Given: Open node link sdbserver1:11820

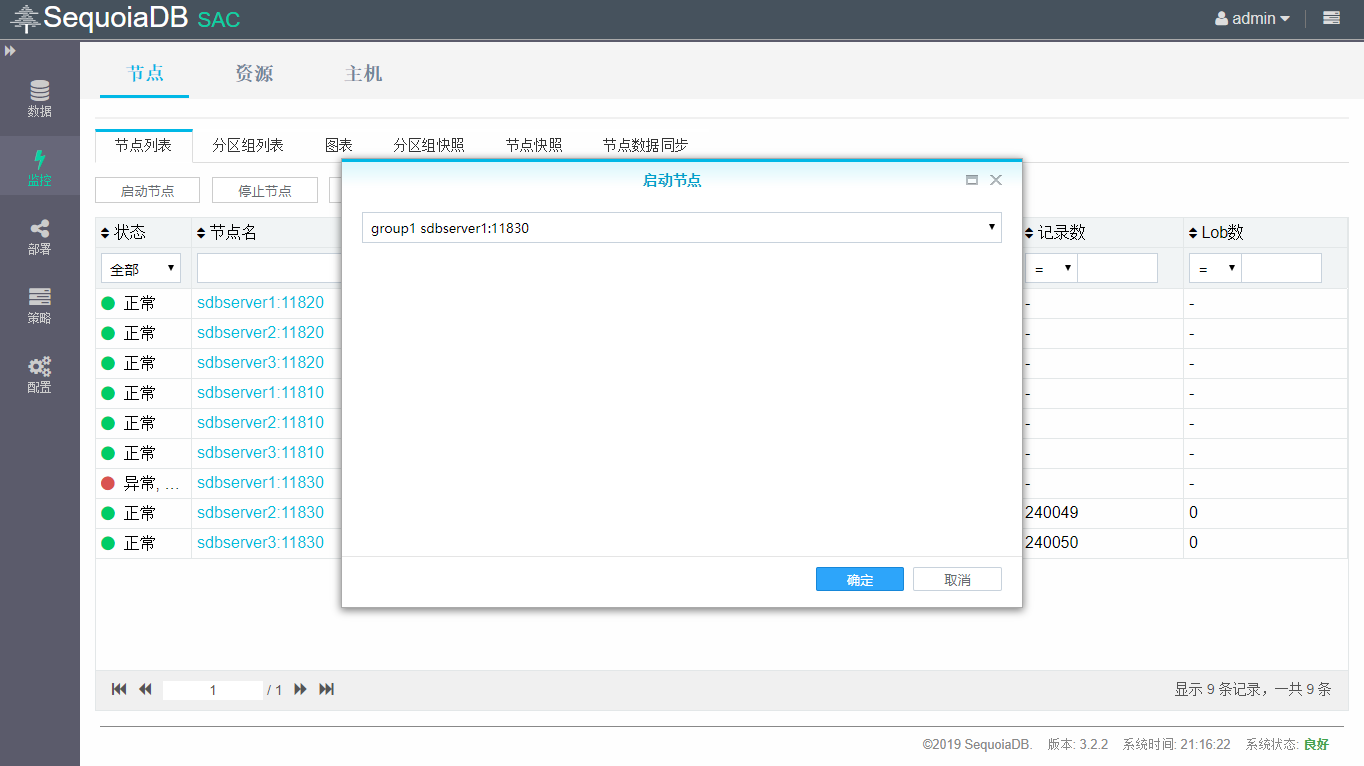Looking at the screenshot, I should 260,302.
